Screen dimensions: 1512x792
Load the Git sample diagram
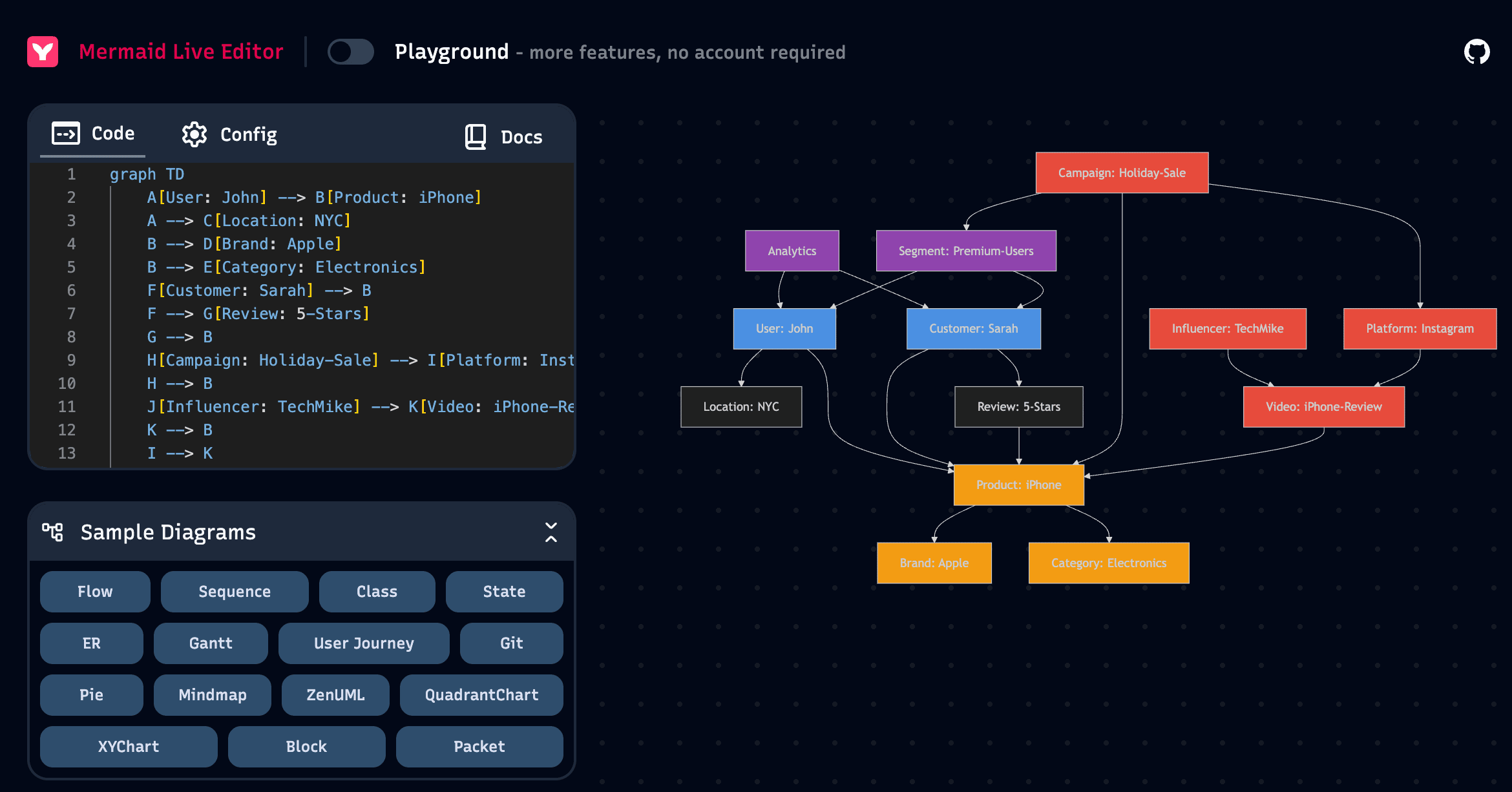pyautogui.click(x=512, y=643)
